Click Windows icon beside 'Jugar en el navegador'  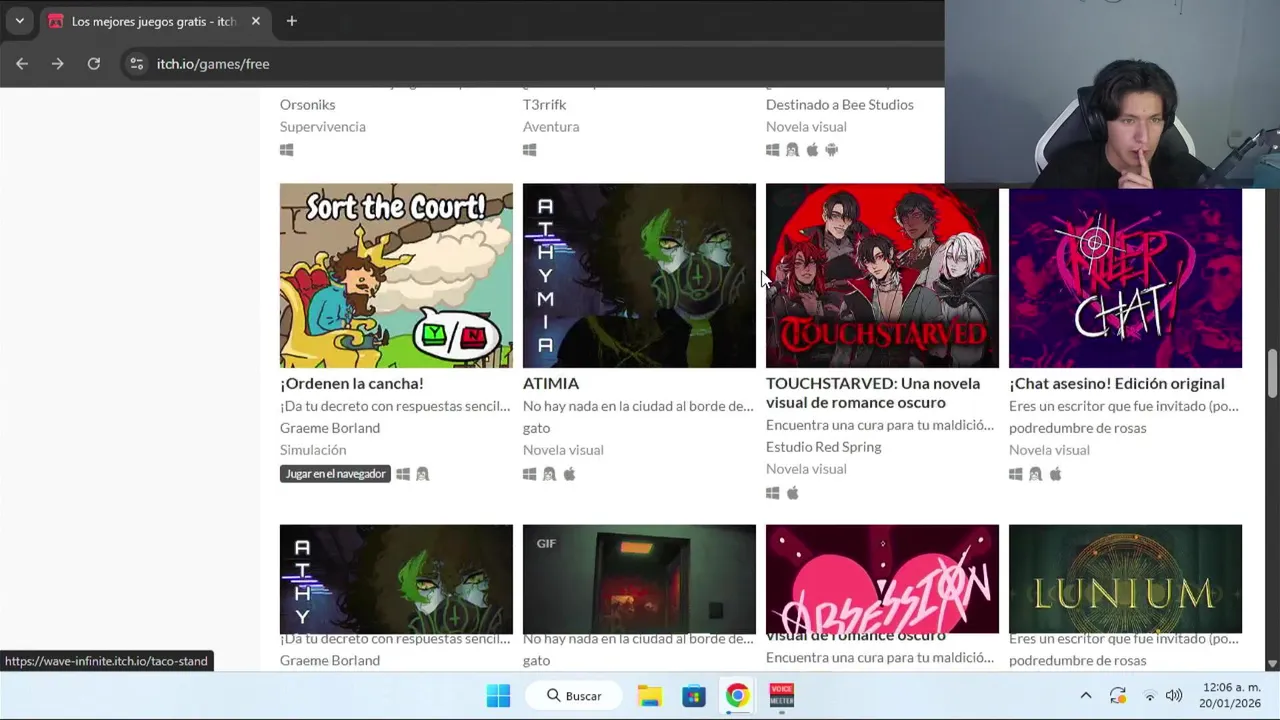[403, 474]
